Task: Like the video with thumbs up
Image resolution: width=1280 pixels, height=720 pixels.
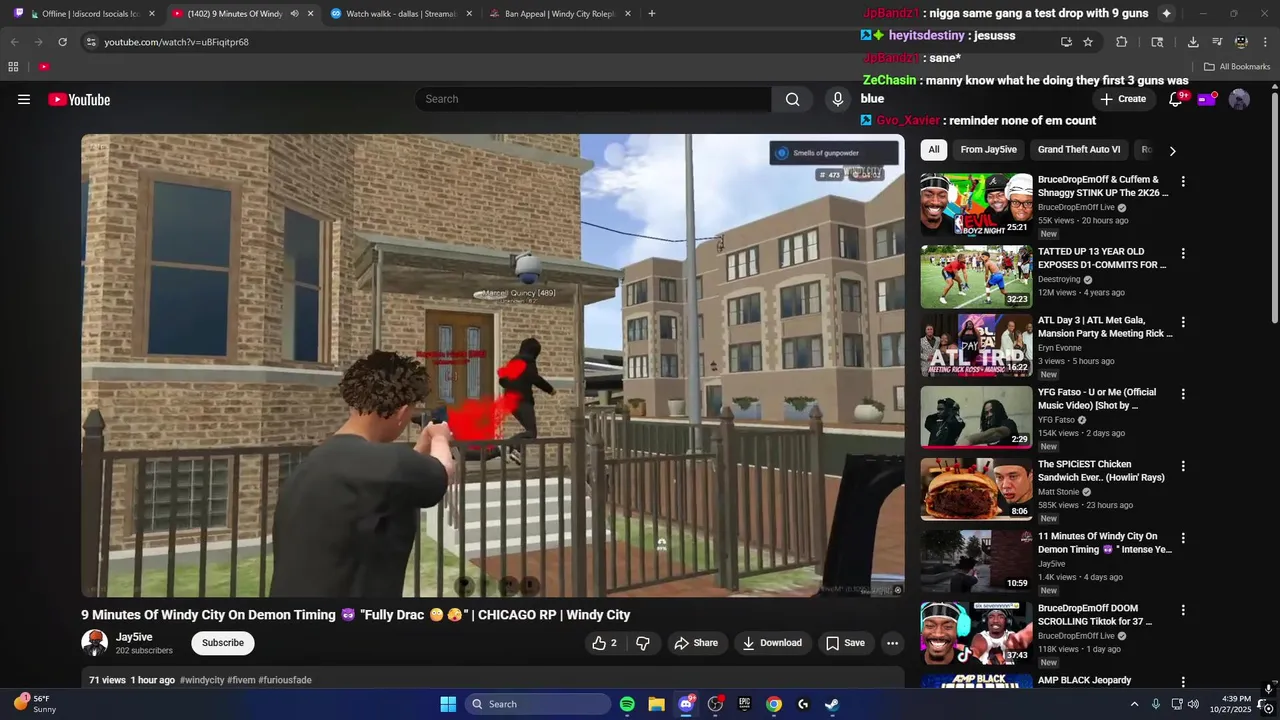Action: pyautogui.click(x=604, y=643)
